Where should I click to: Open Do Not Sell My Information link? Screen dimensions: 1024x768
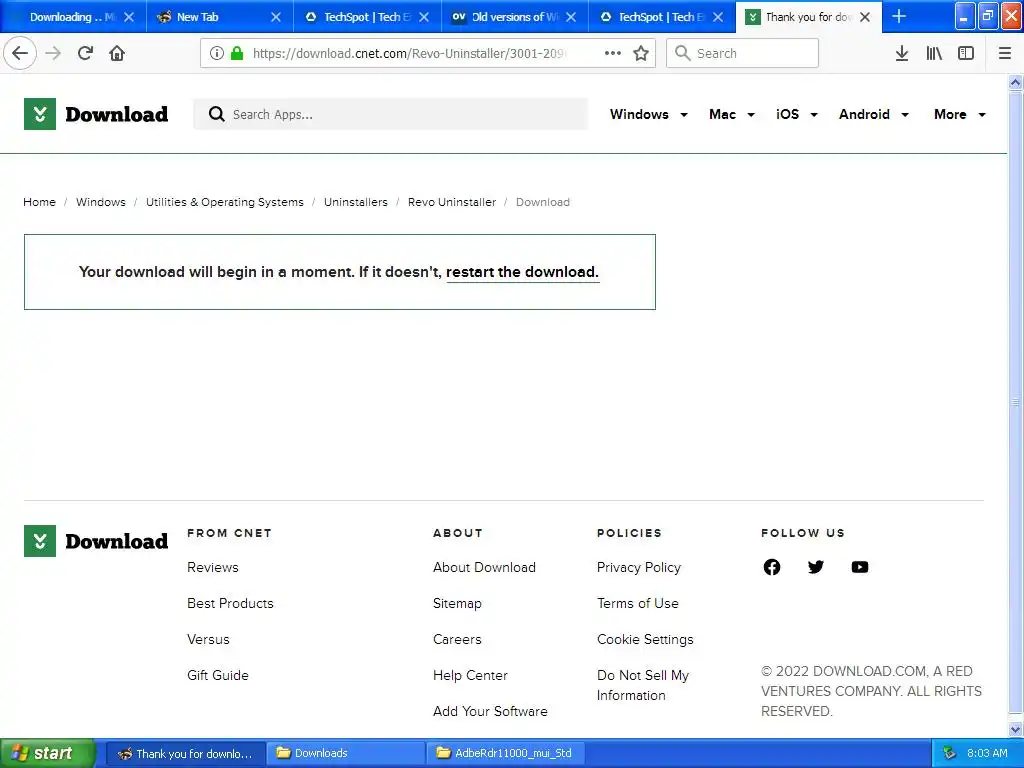pyautogui.click(x=643, y=685)
